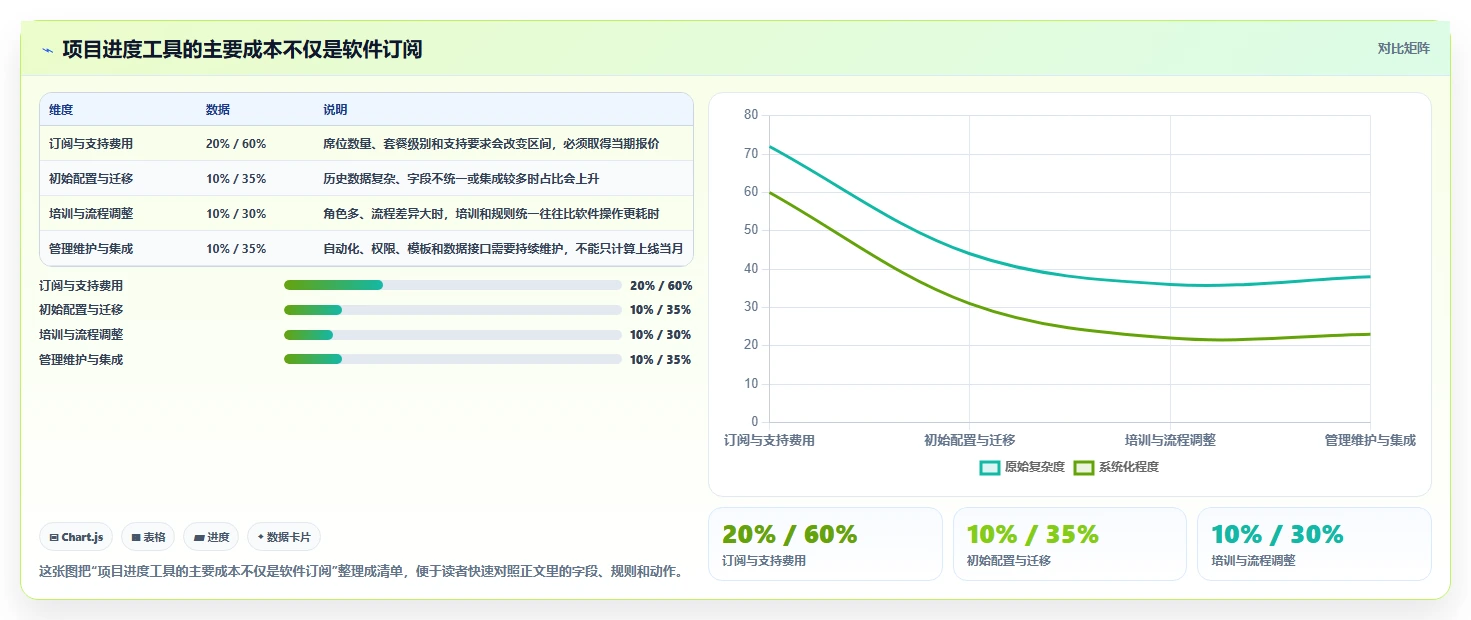
Task: Click progress value 20% / 60% beside bar
Action: coord(661,285)
